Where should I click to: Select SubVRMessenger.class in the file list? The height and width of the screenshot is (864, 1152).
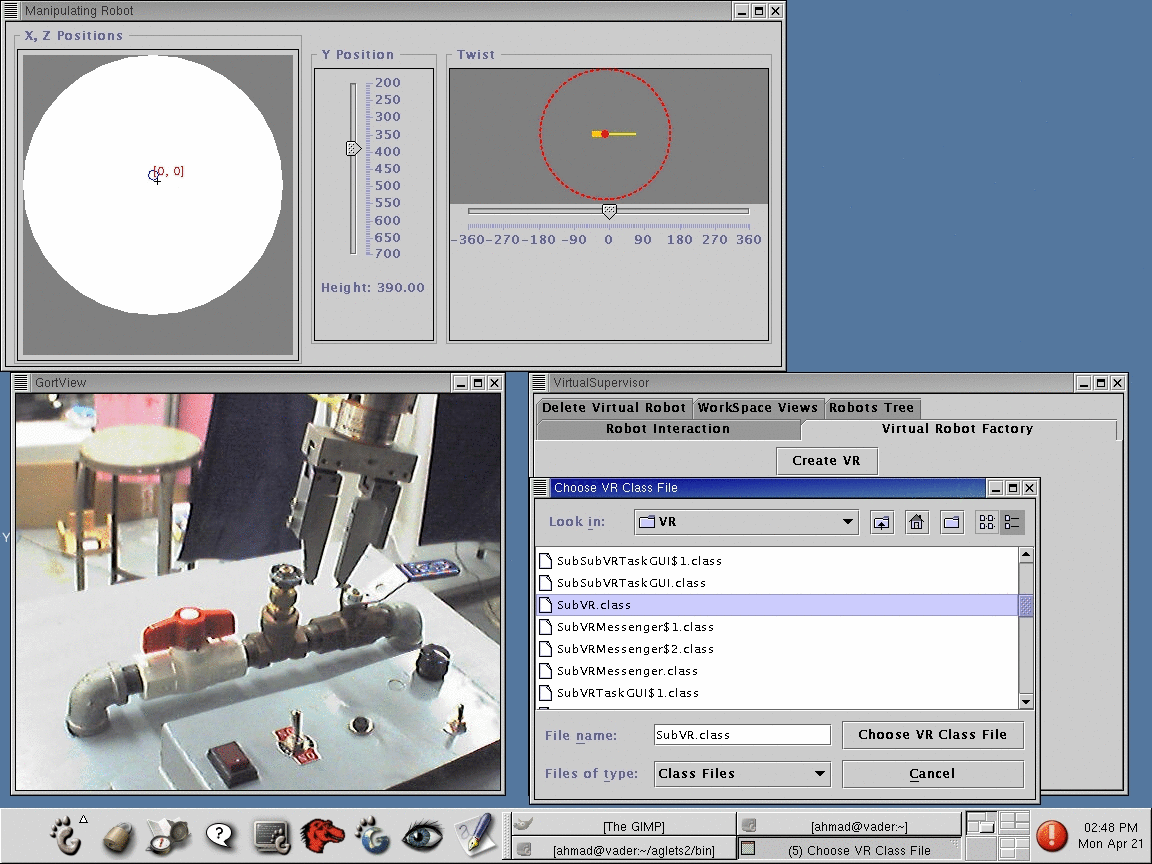point(627,671)
